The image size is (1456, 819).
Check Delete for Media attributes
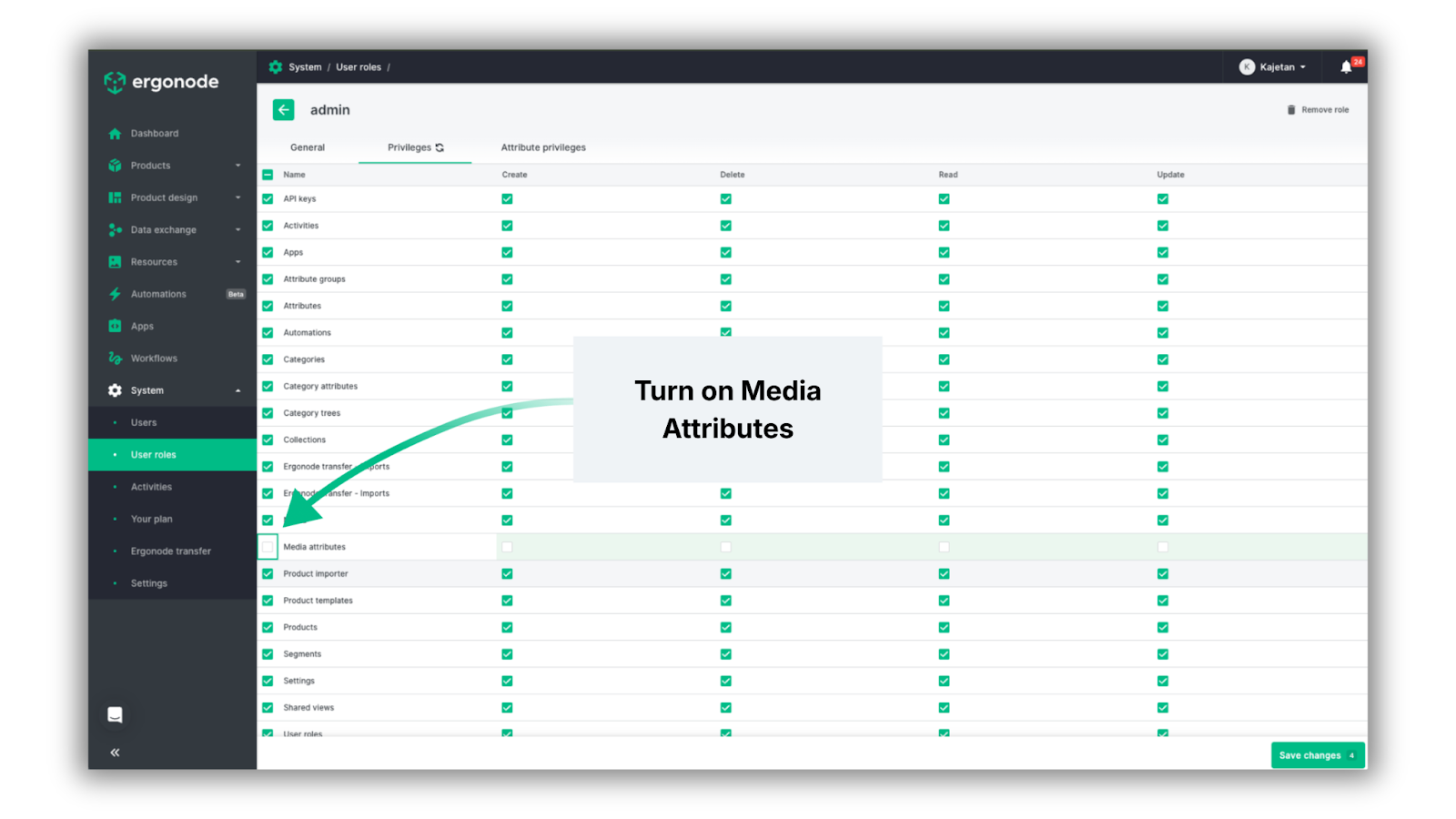[x=725, y=547]
